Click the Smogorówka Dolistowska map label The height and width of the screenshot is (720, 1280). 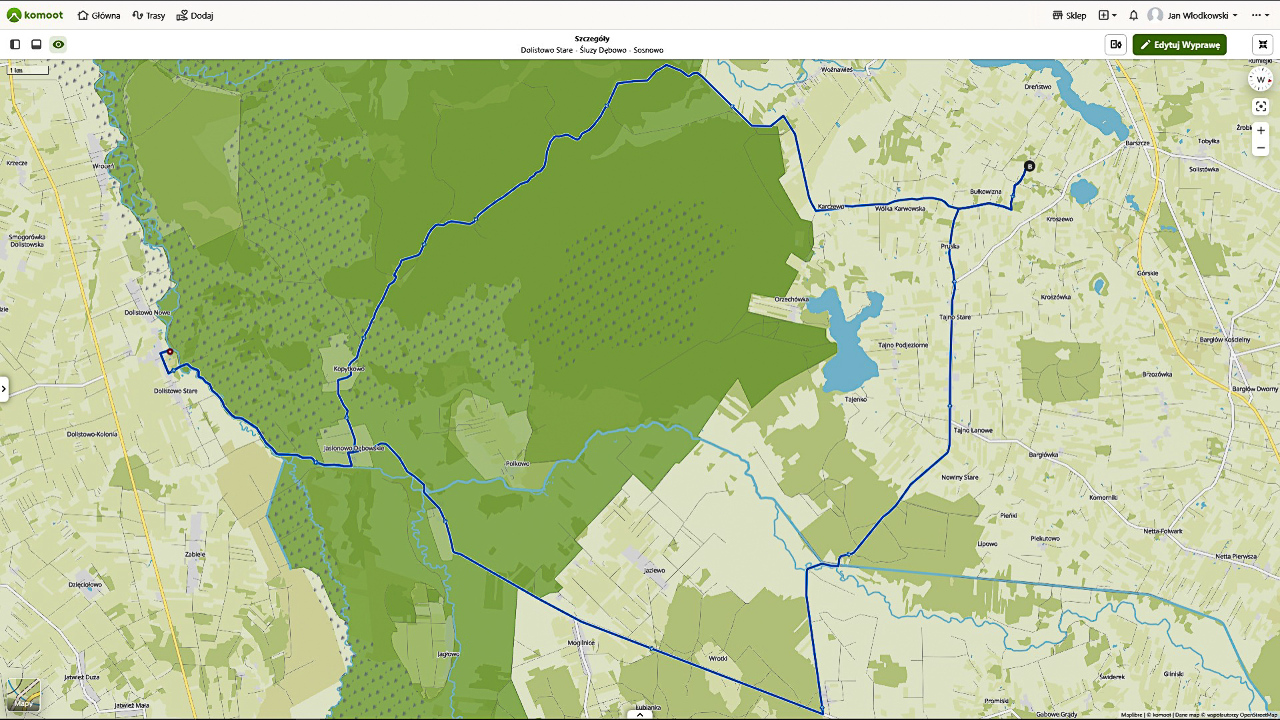coord(27,240)
